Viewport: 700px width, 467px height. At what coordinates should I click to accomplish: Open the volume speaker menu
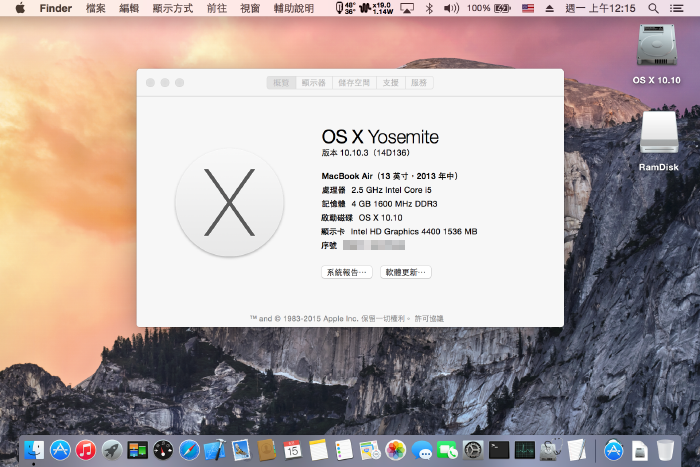point(451,8)
